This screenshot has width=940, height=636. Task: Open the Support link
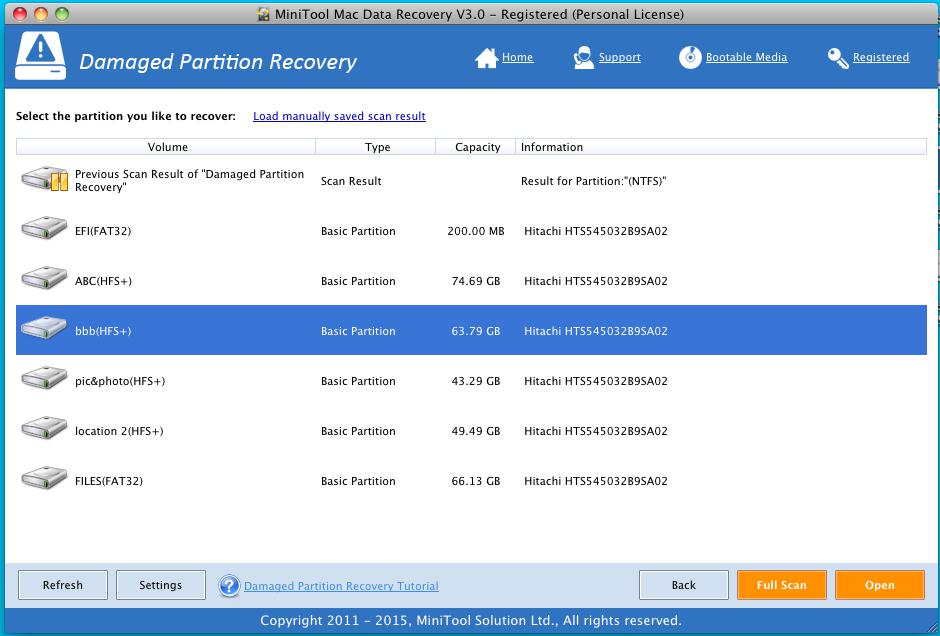pyautogui.click(x=620, y=58)
